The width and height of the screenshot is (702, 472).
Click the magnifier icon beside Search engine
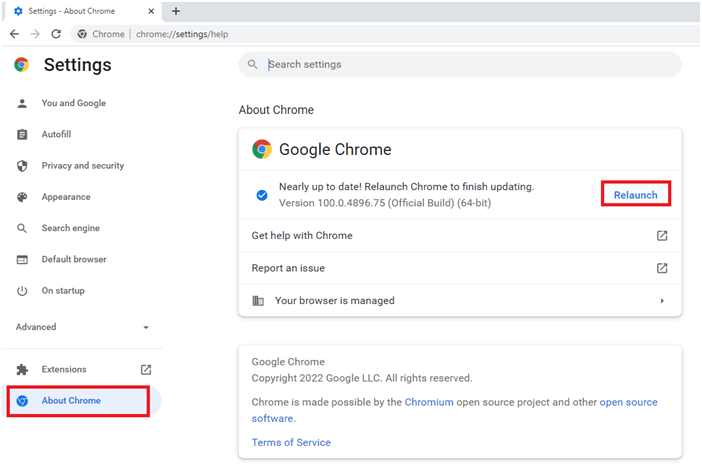(x=22, y=228)
